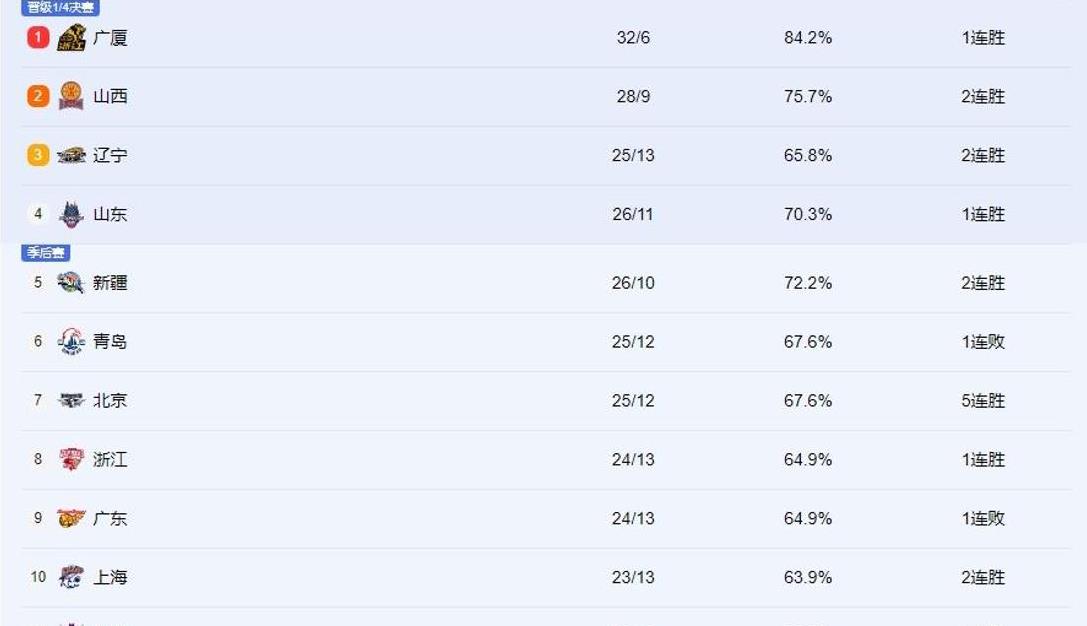Click the 山西 team logo
Screen dimensions: 1087x626
pyautogui.click(x=71, y=96)
